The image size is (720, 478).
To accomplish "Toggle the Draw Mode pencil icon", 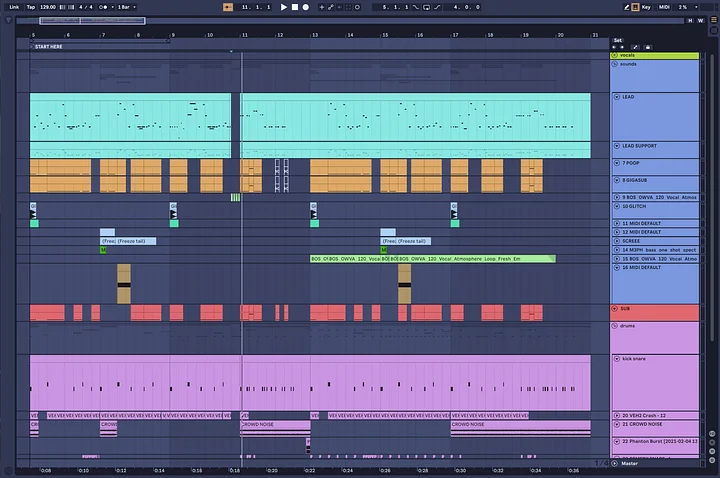I will click(x=626, y=7).
